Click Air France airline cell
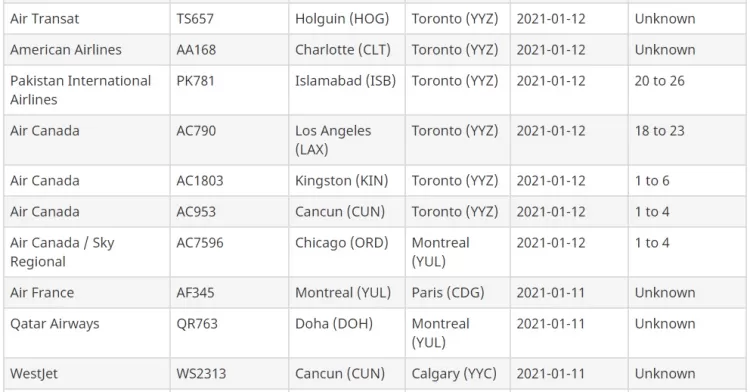This screenshot has height=392, width=750. (87, 293)
